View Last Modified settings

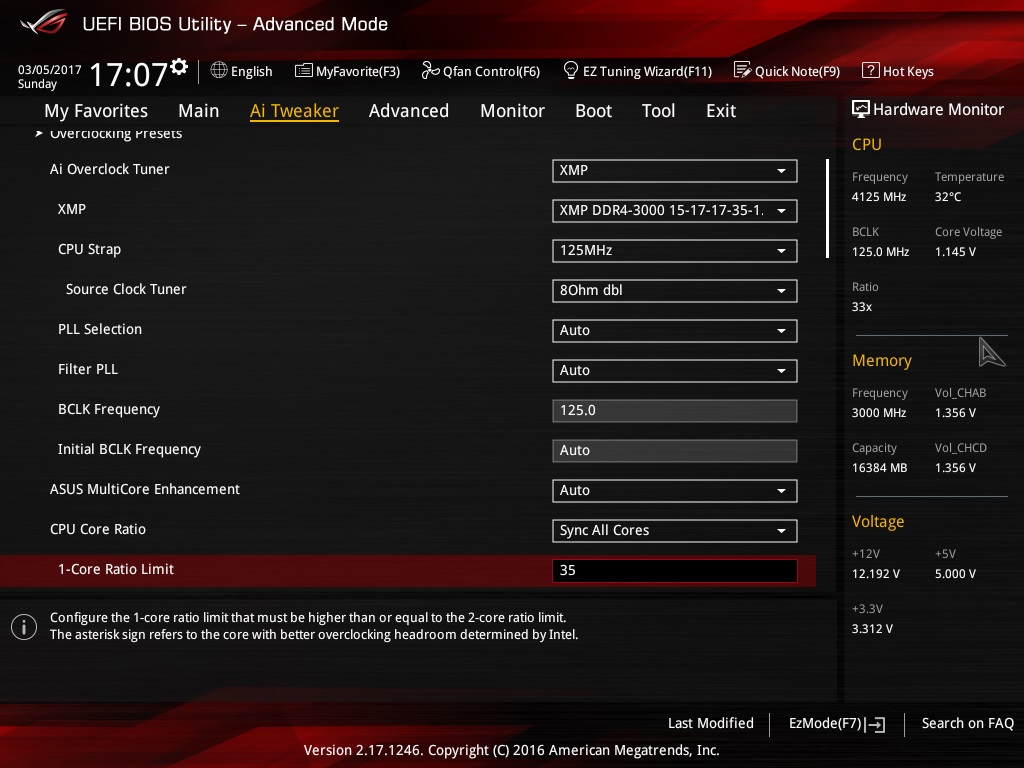coord(711,724)
